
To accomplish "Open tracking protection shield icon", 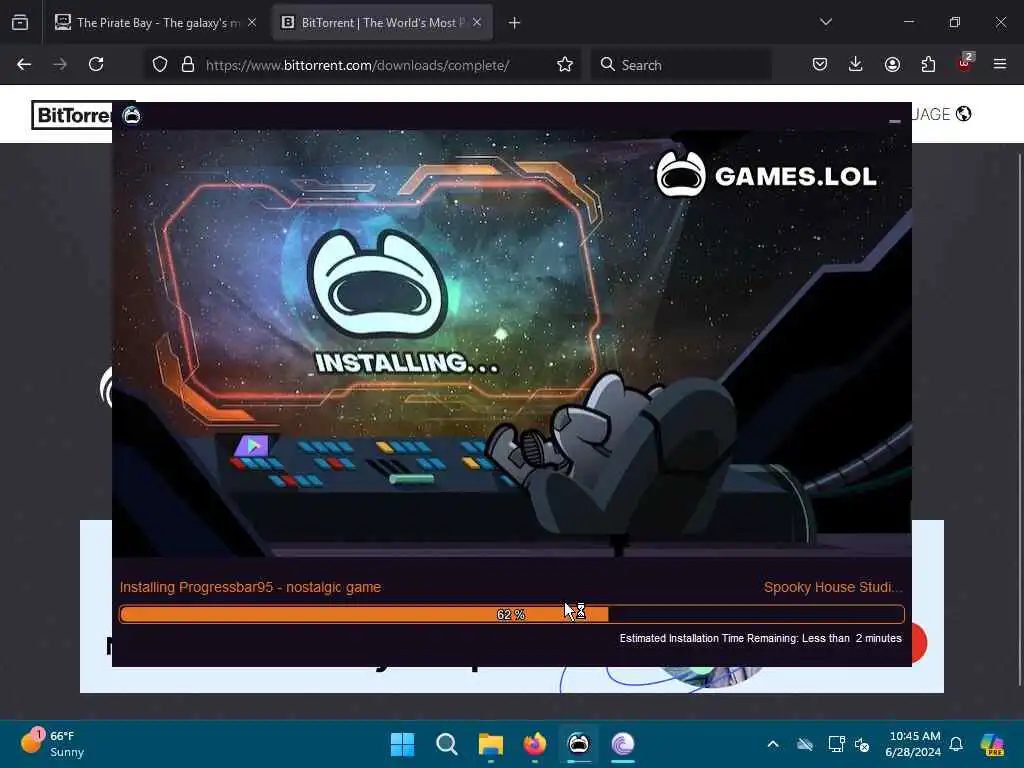I will [160, 65].
